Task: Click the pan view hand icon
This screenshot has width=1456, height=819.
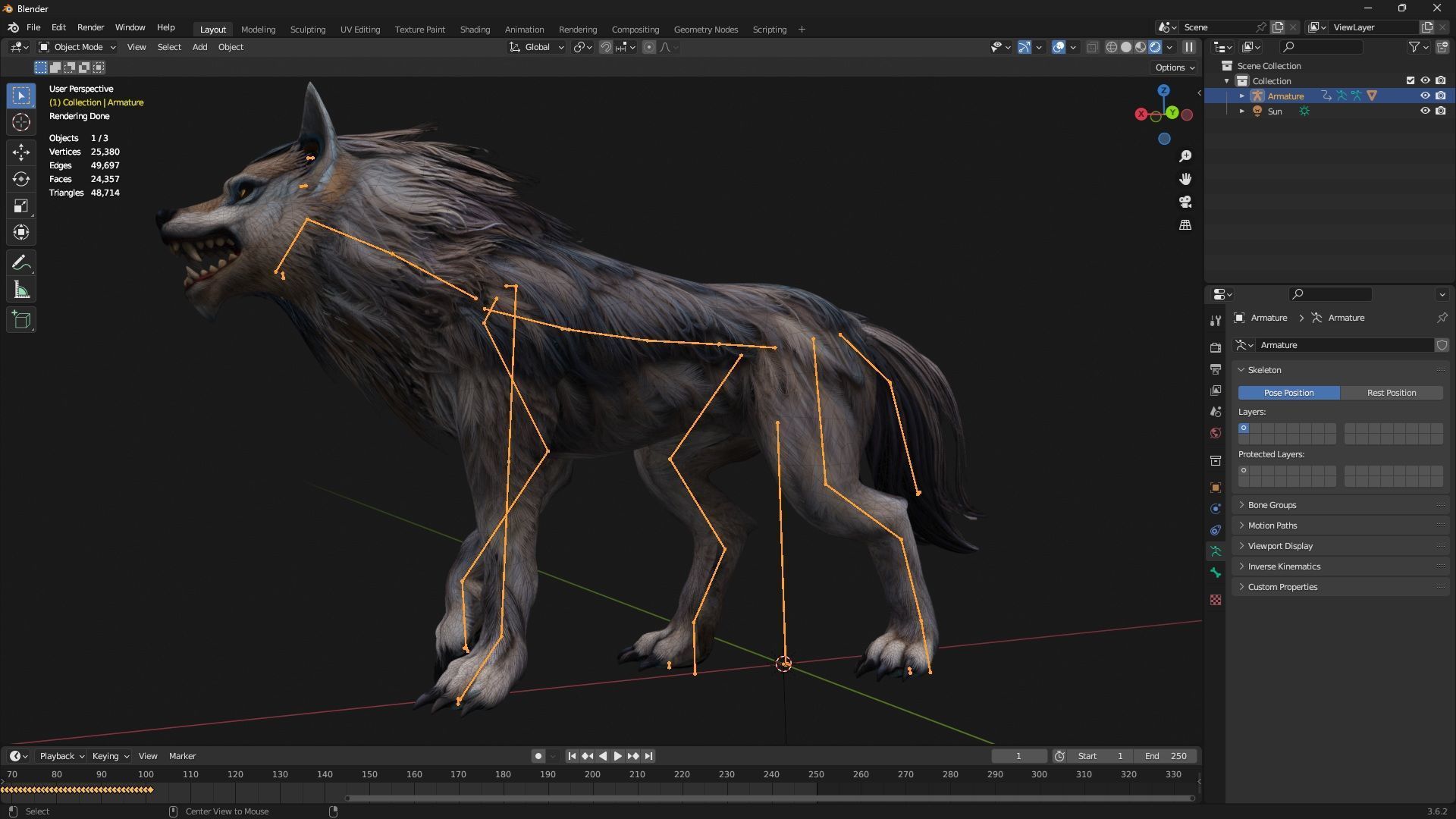Action: pyautogui.click(x=1185, y=179)
